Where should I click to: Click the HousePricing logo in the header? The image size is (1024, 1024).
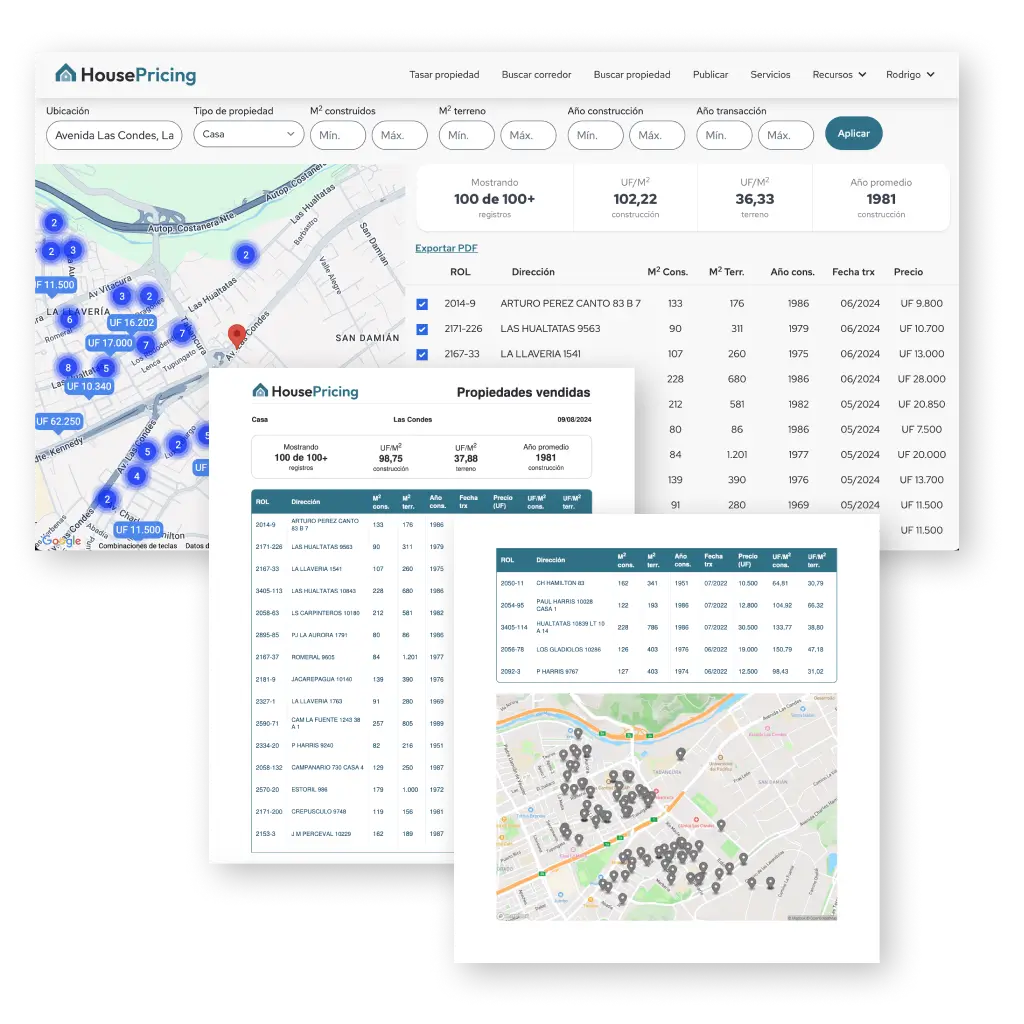pyautogui.click(x=125, y=75)
